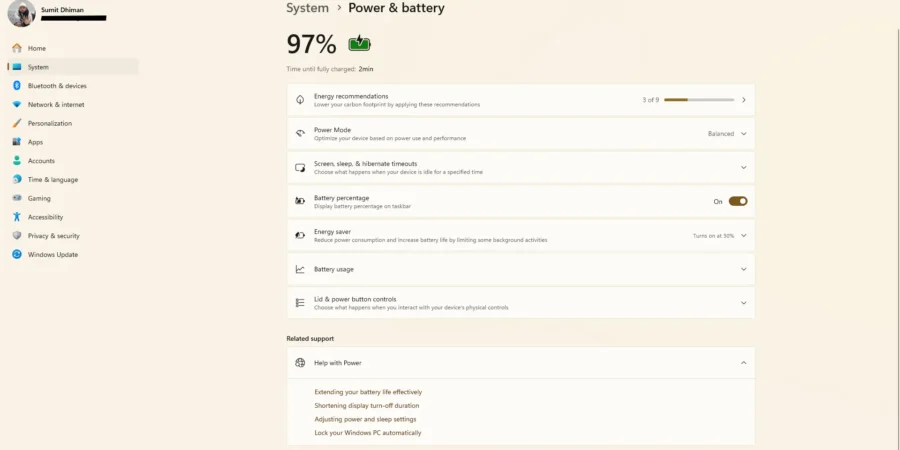Click the Lid & power button controls icon
This screenshot has height=450, width=900.
(300, 303)
